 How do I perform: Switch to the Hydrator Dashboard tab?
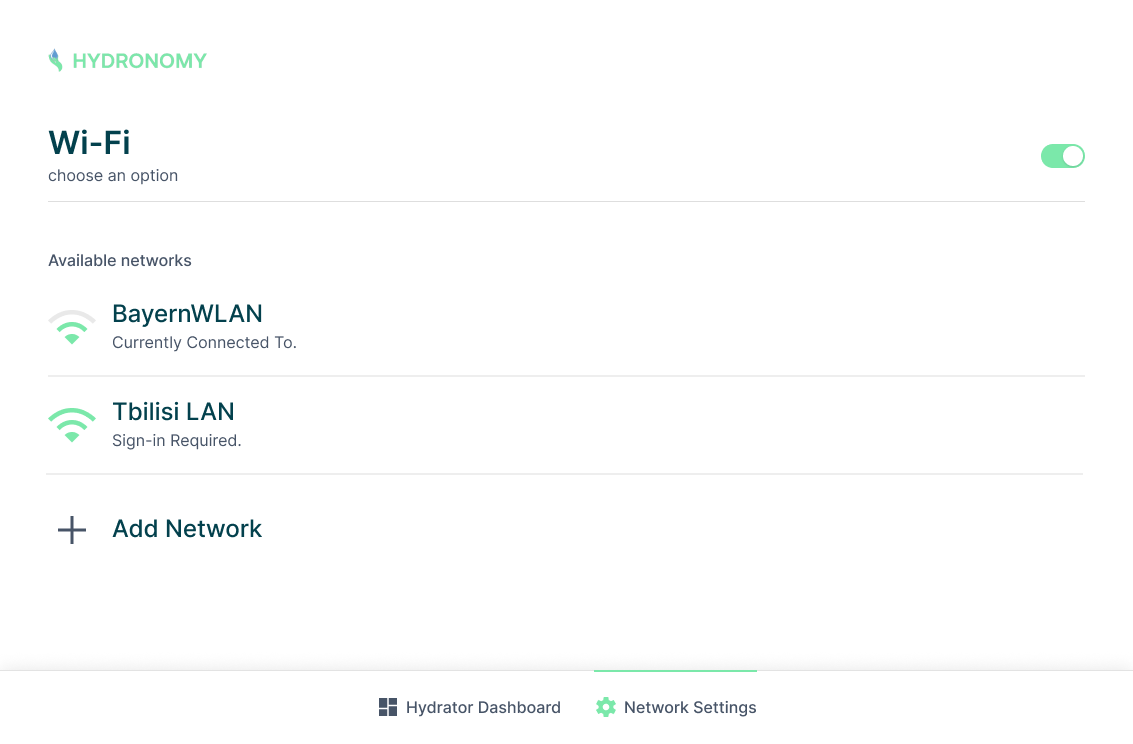(x=482, y=708)
